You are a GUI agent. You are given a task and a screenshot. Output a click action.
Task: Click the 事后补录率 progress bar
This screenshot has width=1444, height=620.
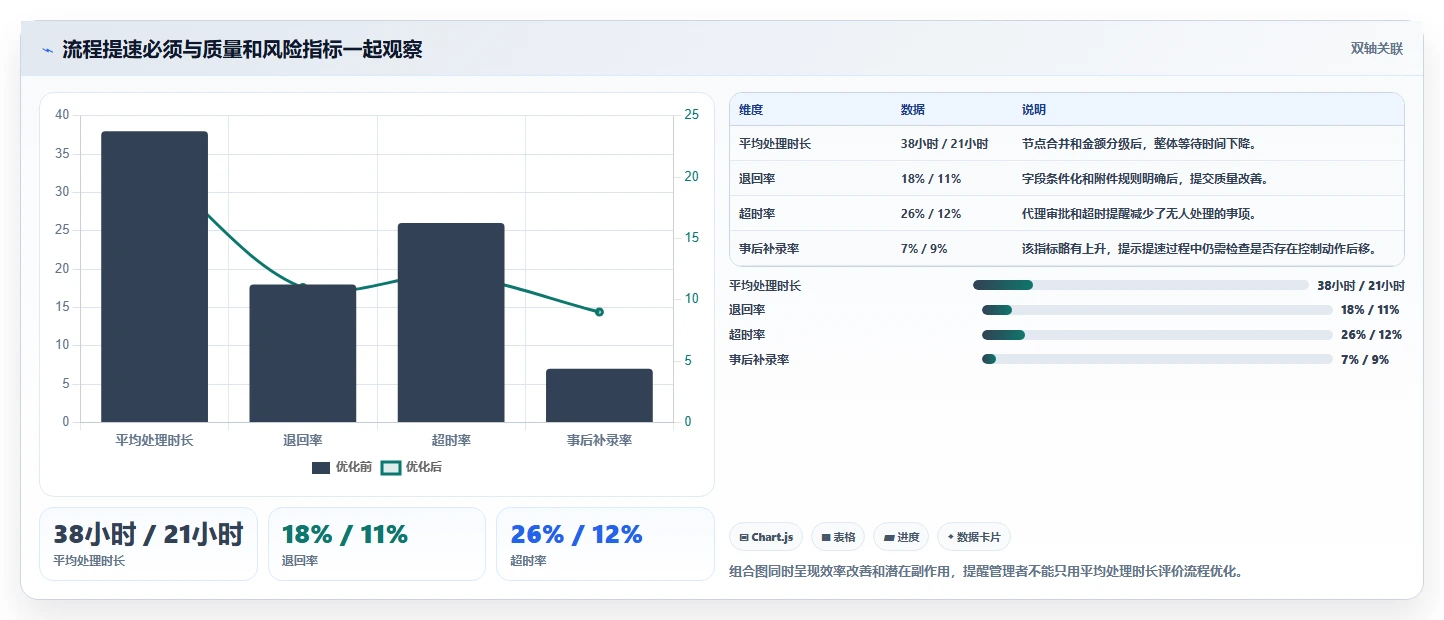click(1157, 359)
